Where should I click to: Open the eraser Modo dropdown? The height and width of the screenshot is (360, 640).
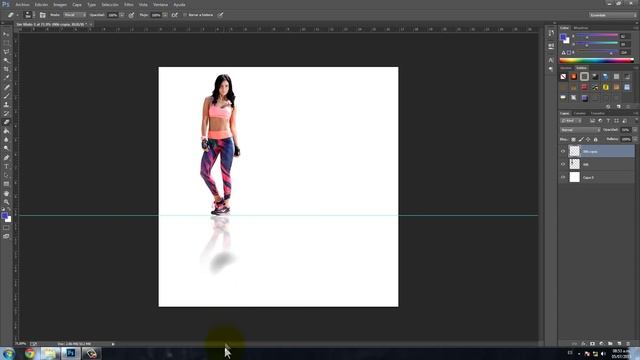(x=75, y=15)
